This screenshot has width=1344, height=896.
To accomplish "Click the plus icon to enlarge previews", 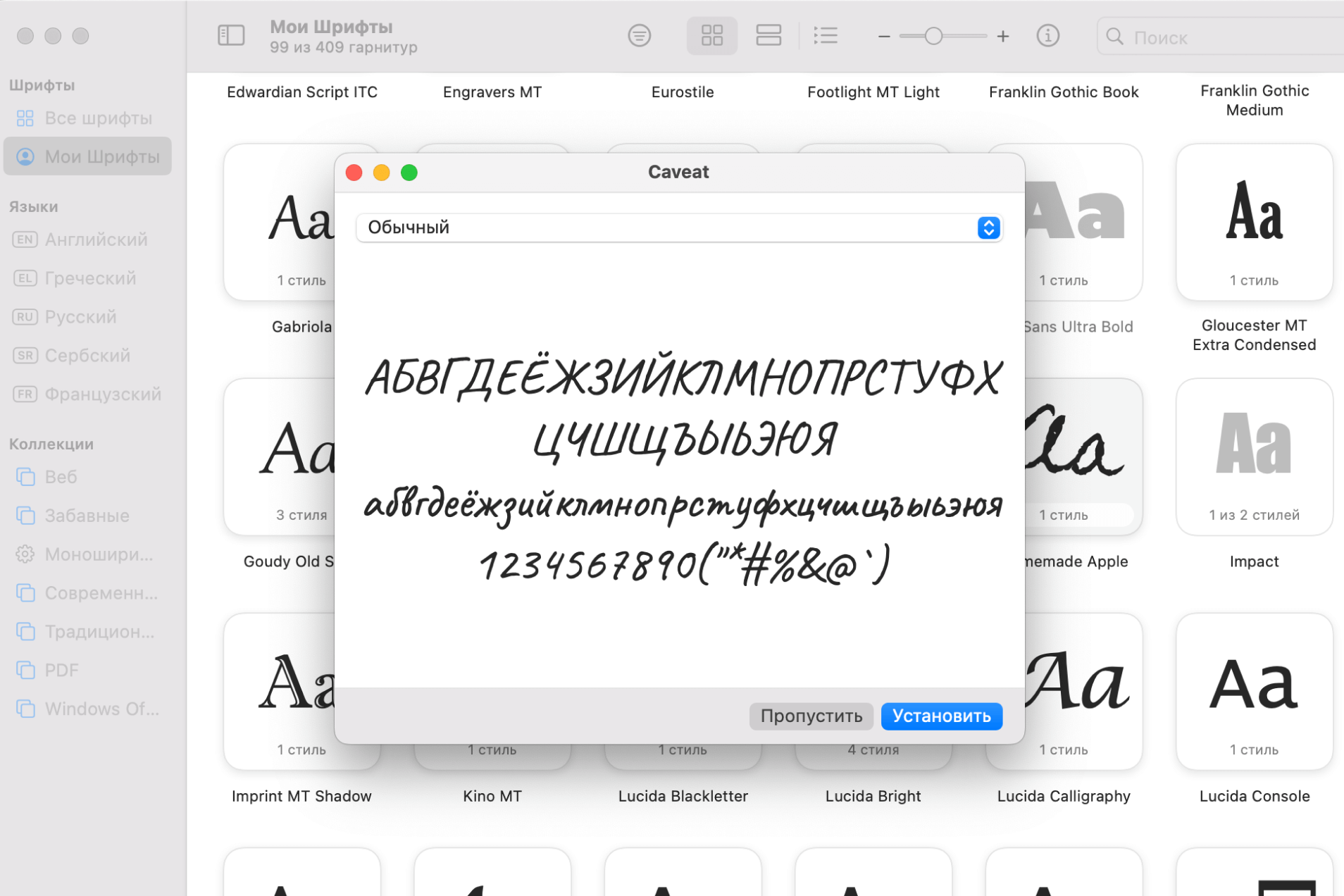I will [x=1003, y=36].
